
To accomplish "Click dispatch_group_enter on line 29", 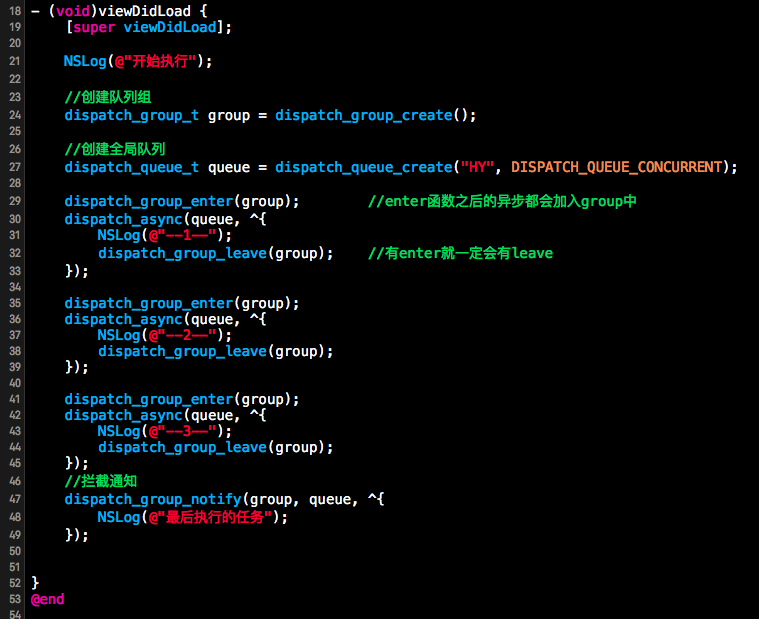I will [149, 201].
